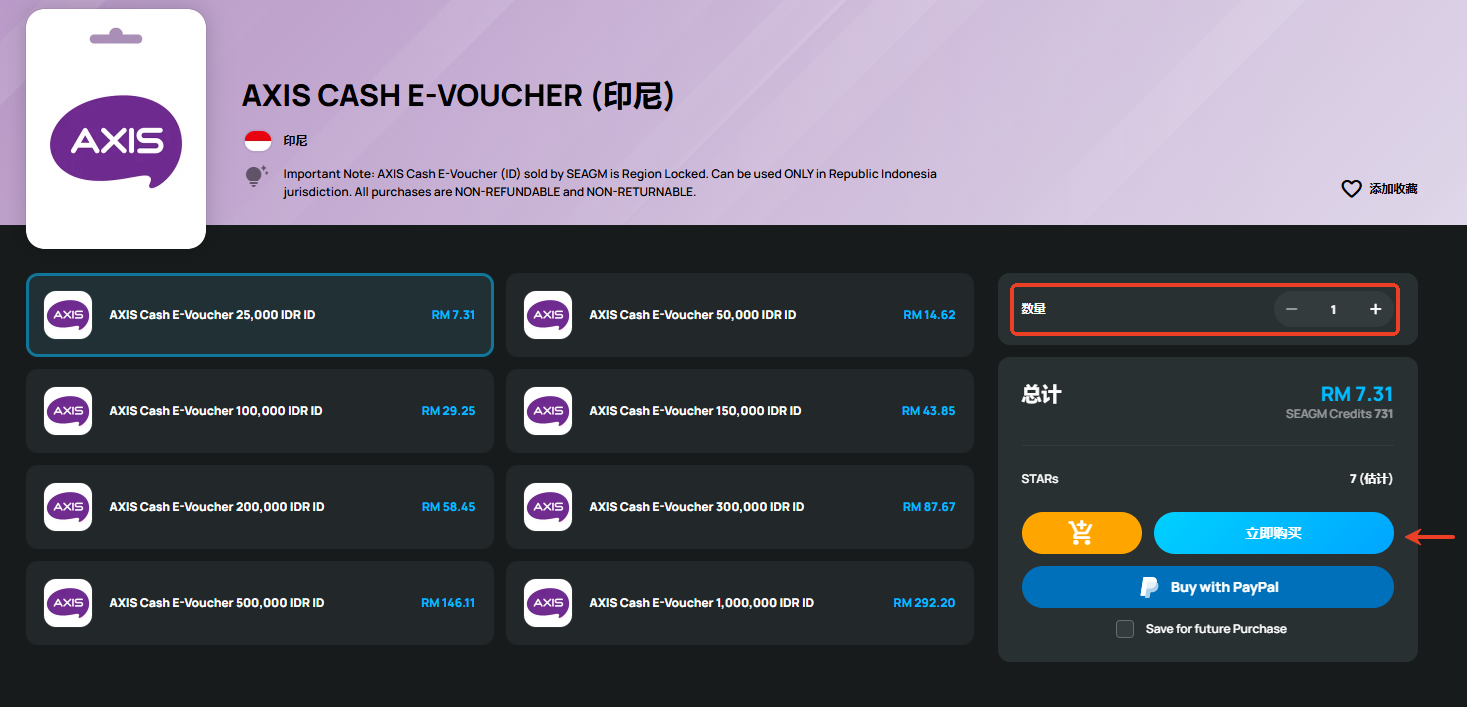Click the 7 (估计) stars value
This screenshot has height=707, width=1467.
tap(1371, 479)
